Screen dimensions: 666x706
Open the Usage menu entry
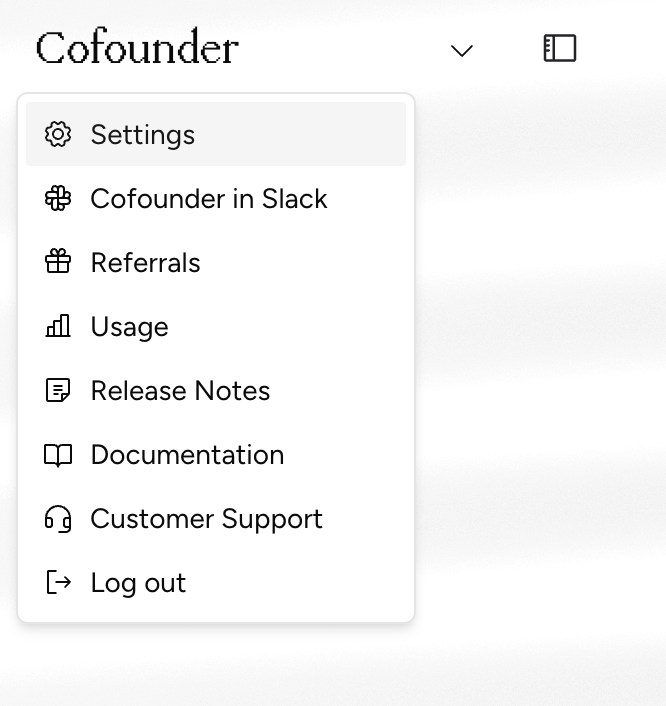pyautogui.click(x=130, y=327)
